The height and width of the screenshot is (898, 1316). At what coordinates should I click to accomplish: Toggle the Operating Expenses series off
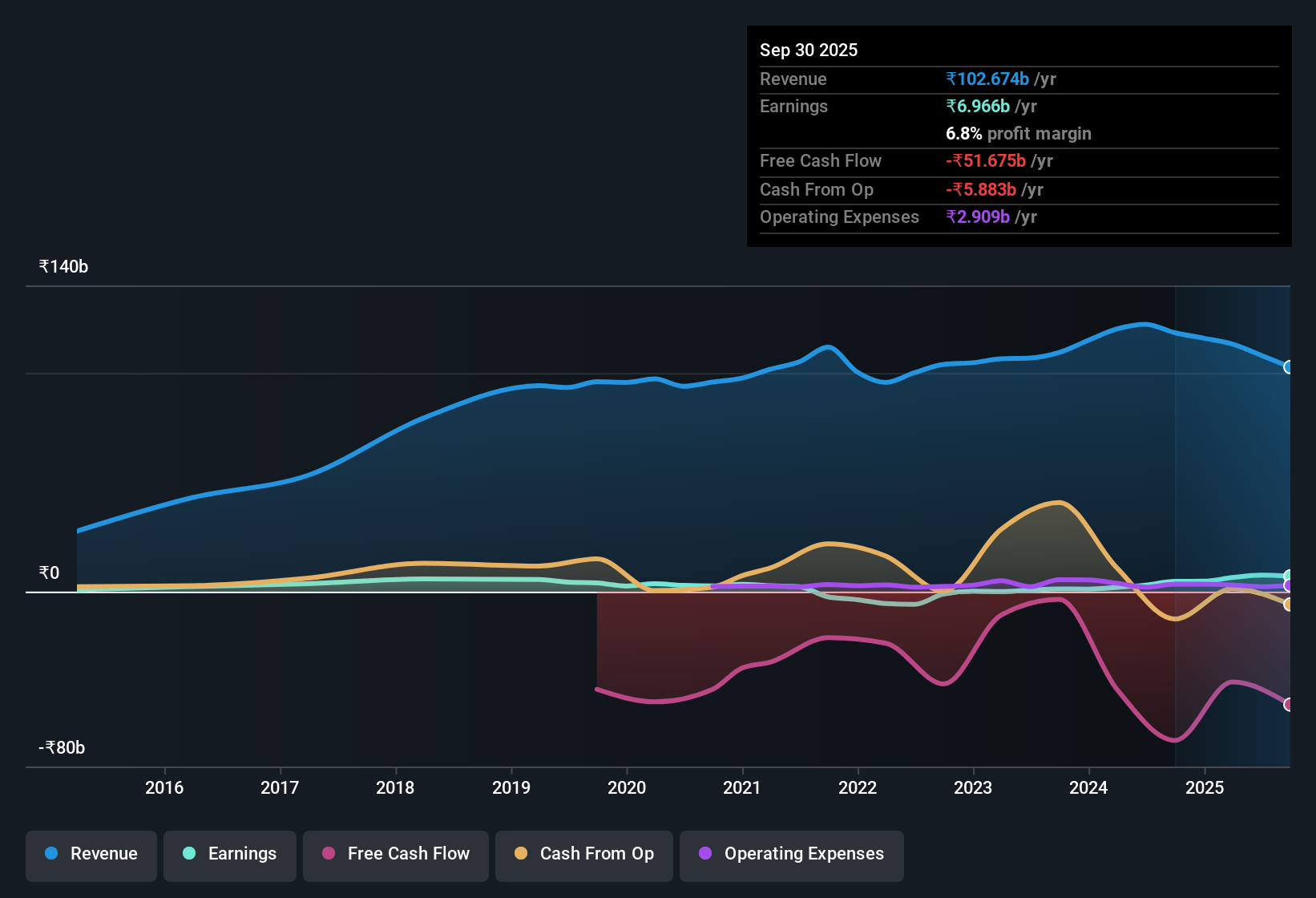pos(791,855)
